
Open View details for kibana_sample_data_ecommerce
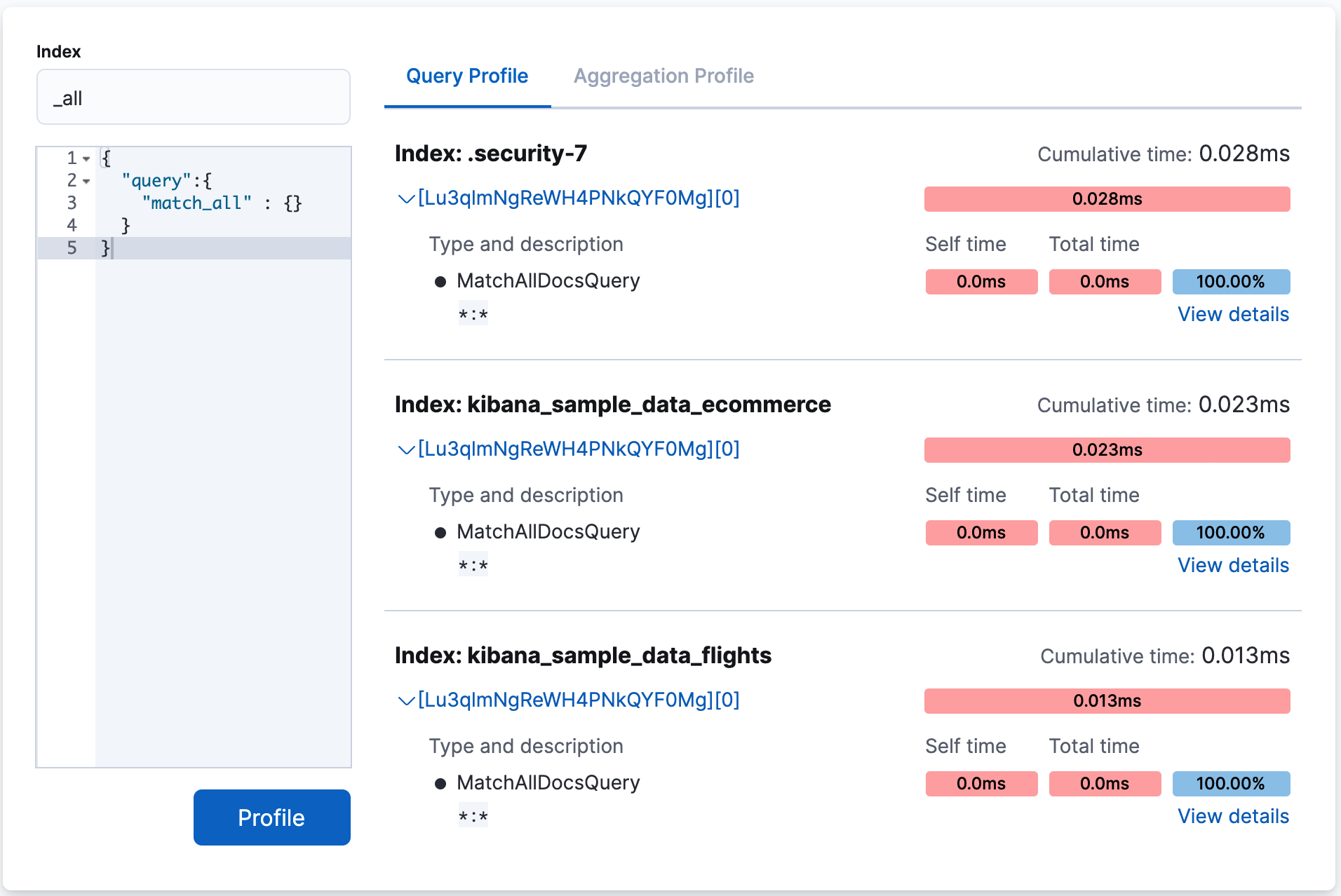1232,565
